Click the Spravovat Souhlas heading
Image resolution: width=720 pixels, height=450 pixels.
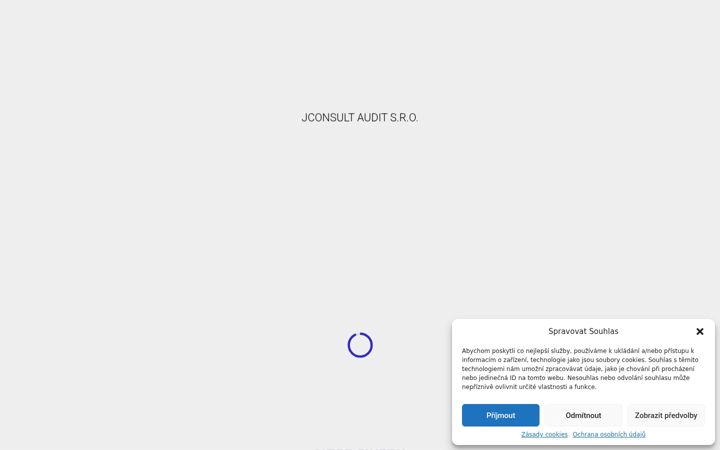[583, 331]
